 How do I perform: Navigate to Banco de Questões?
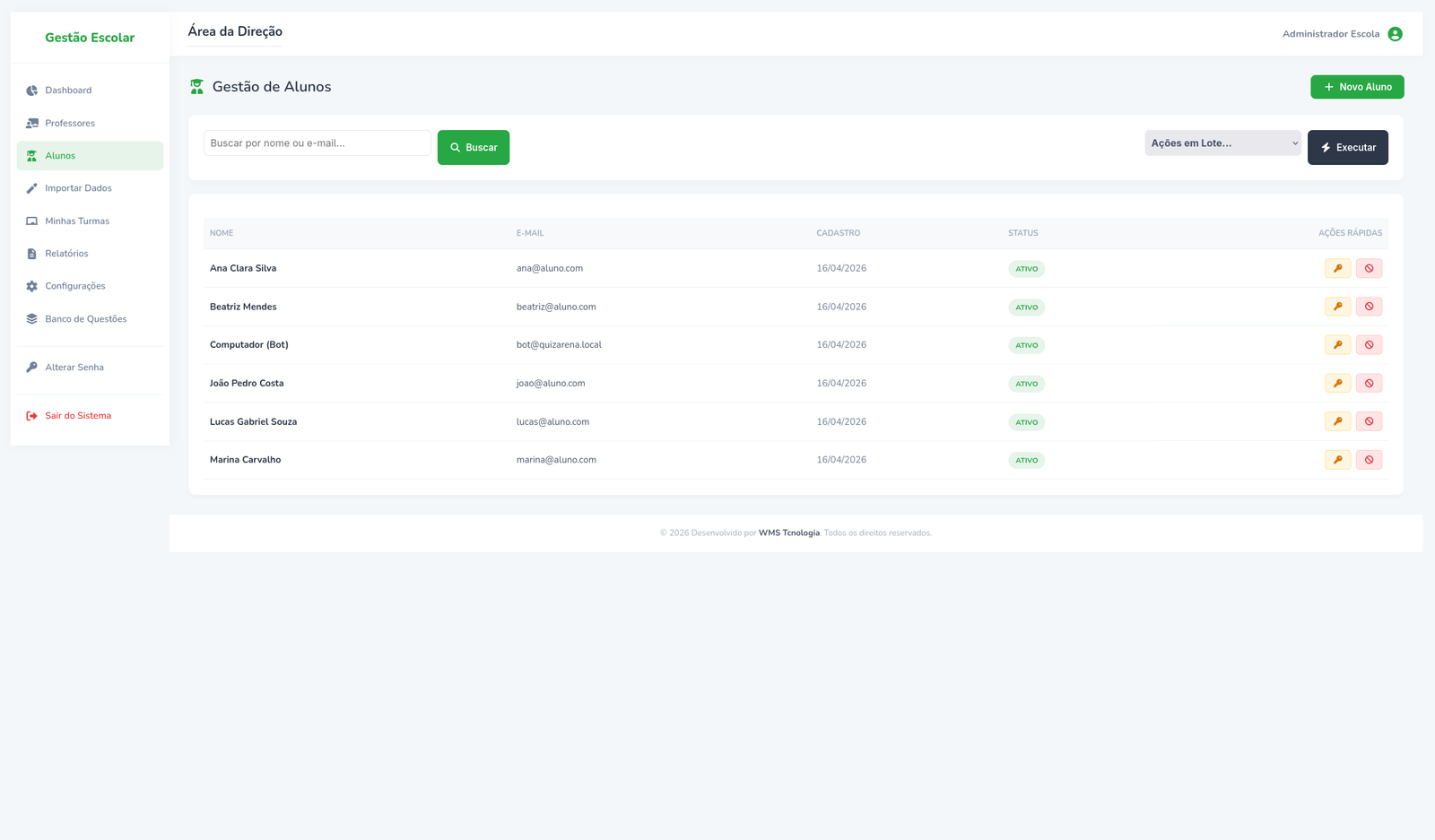click(85, 319)
